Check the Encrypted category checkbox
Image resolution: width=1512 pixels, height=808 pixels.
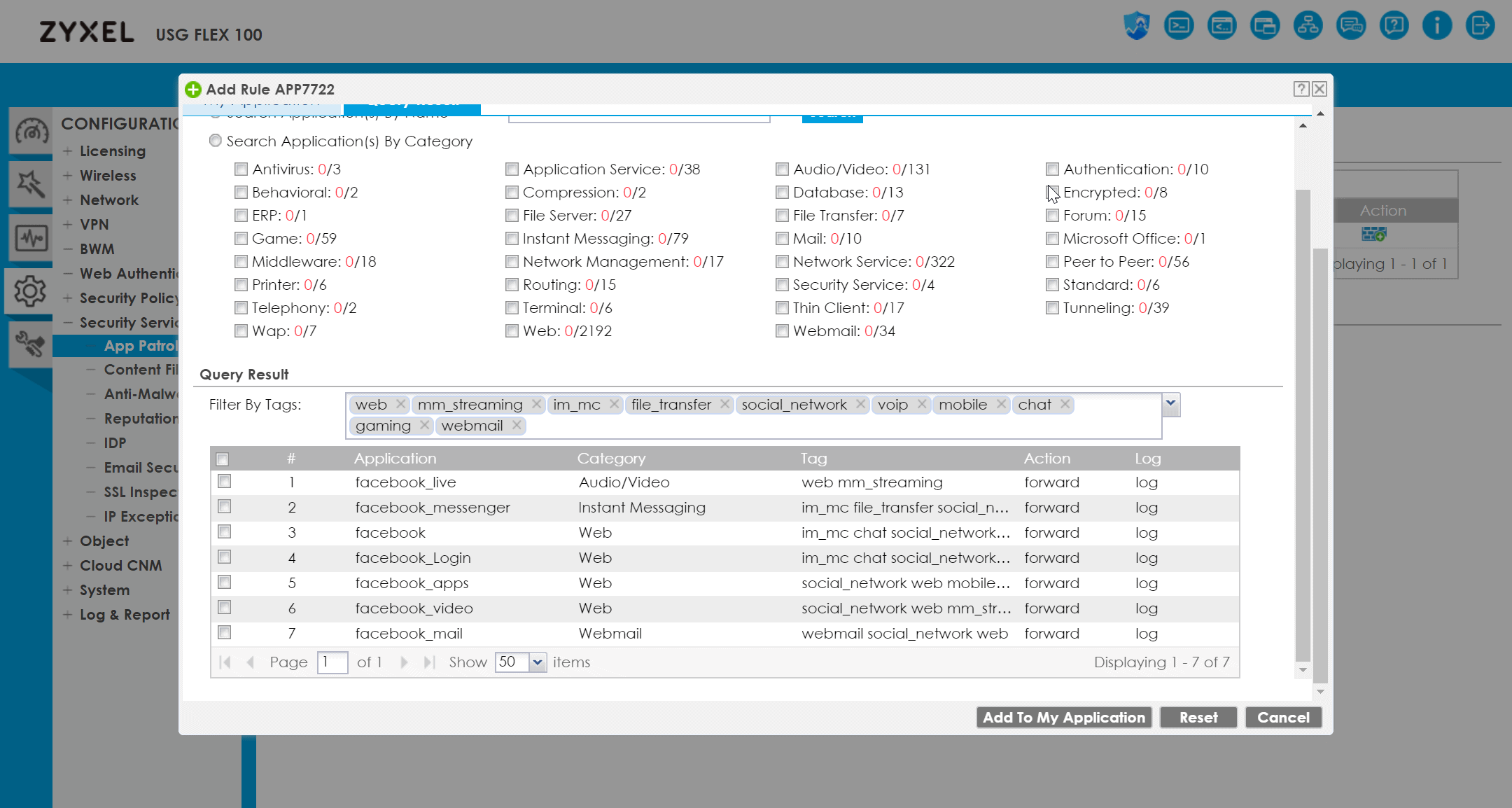pyautogui.click(x=1052, y=193)
